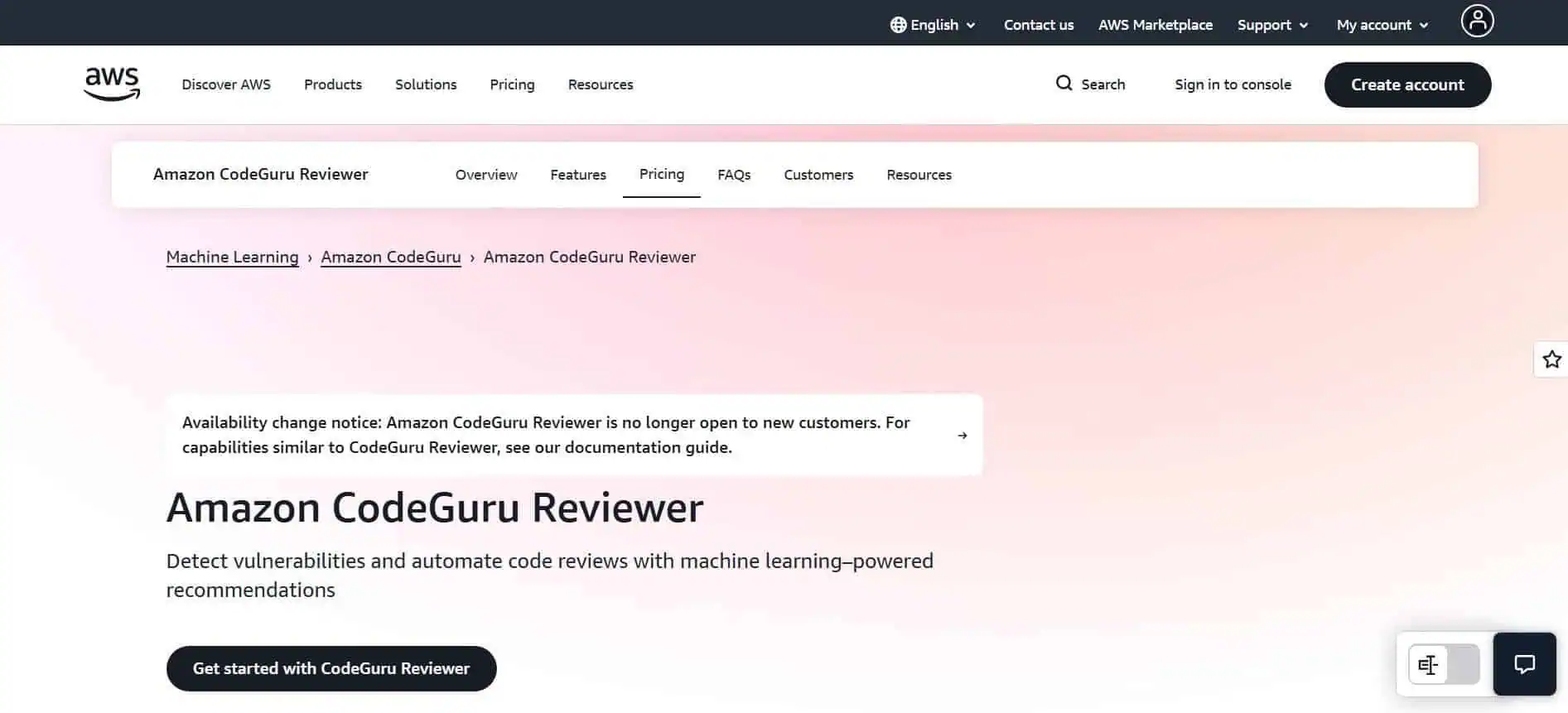Click the Contact us link
This screenshot has height=713, width=1568.
pyautogui.click(x=1039, y=25)
